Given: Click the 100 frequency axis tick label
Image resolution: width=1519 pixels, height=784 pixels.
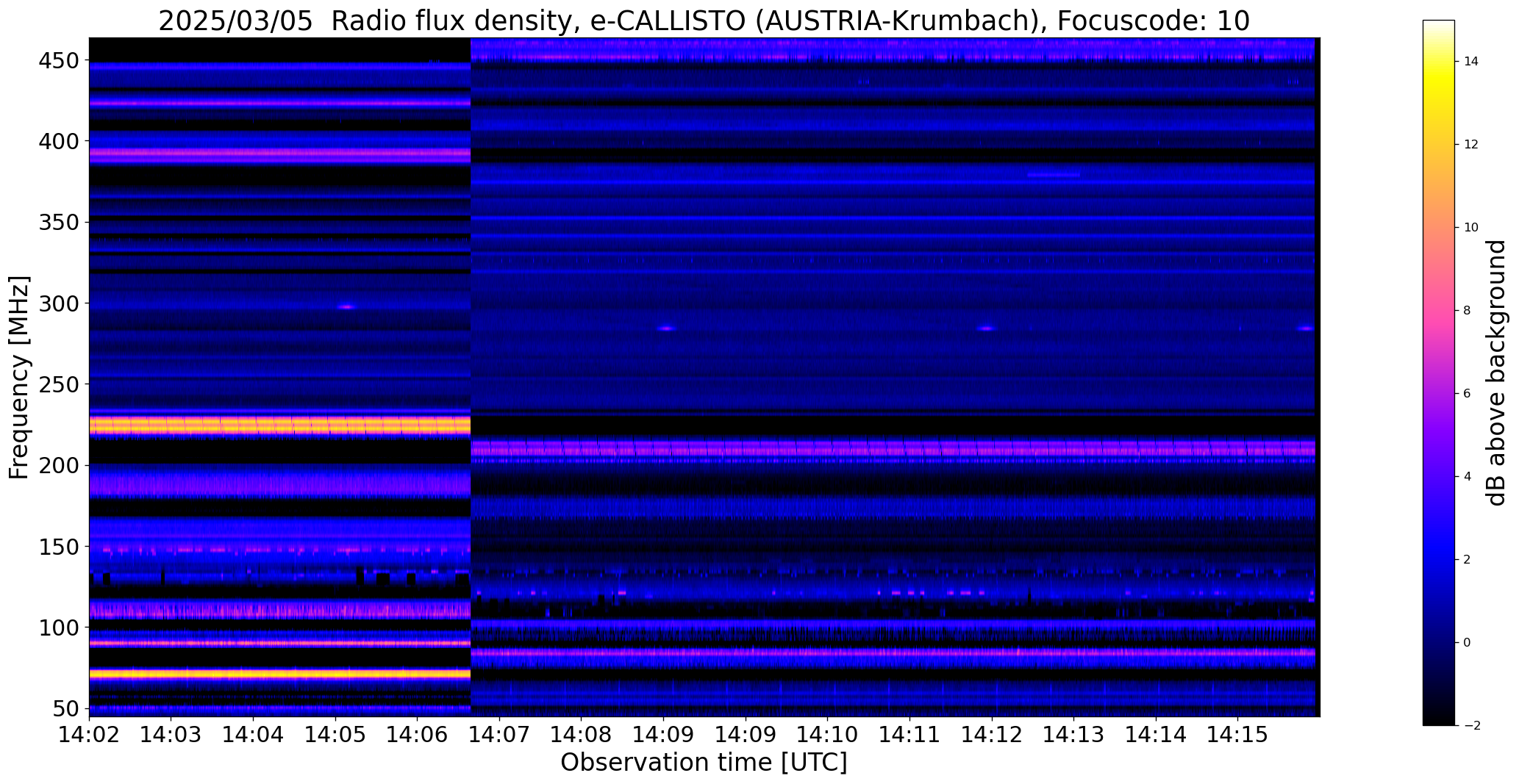Looking at the screenshot, I should click(59, 628).
